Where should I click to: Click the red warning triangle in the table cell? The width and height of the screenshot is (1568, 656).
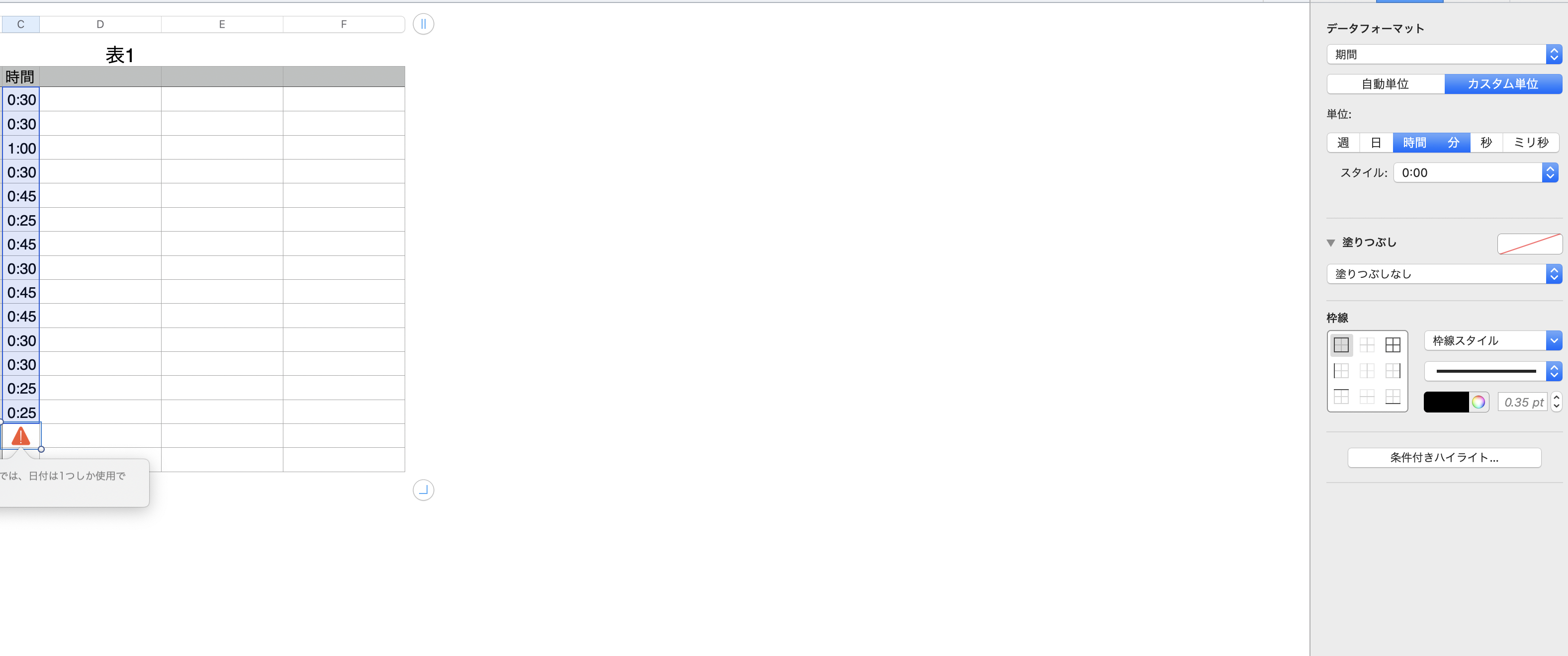click(21, 436)
